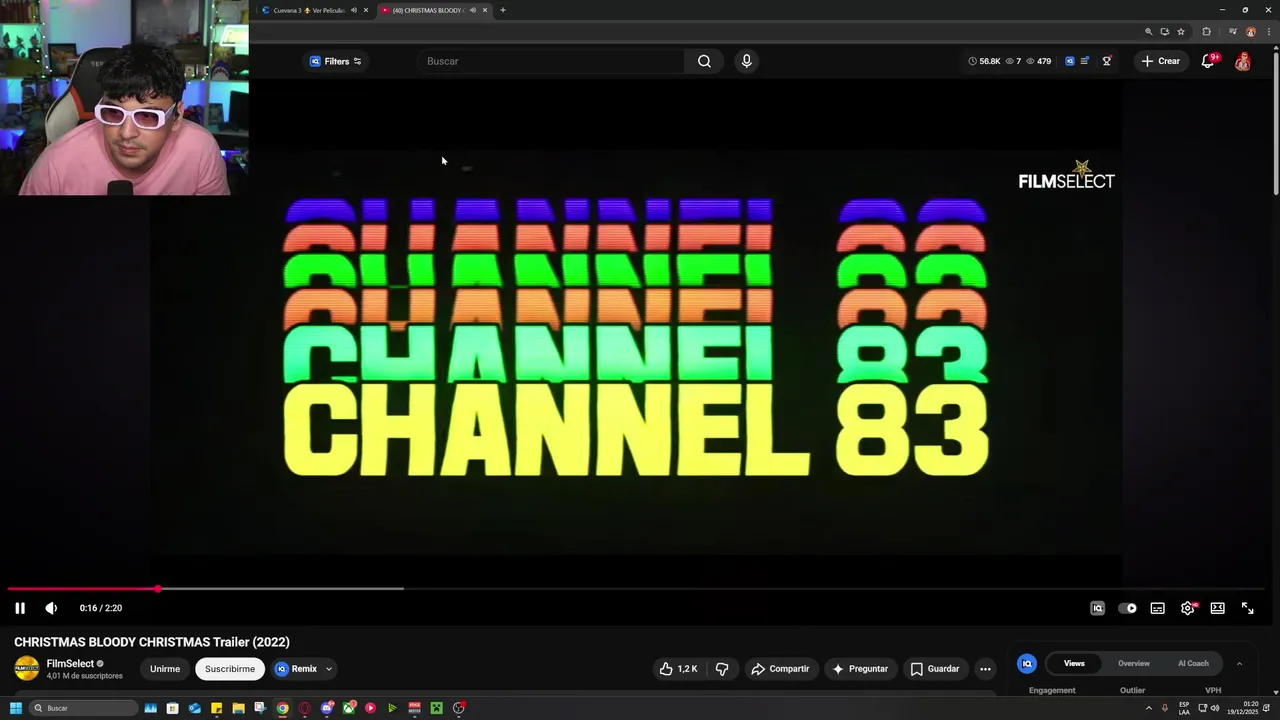This screenshot has height=720, width=1280.
Task: Bookmark this page with star
Action: (1180, 32)
